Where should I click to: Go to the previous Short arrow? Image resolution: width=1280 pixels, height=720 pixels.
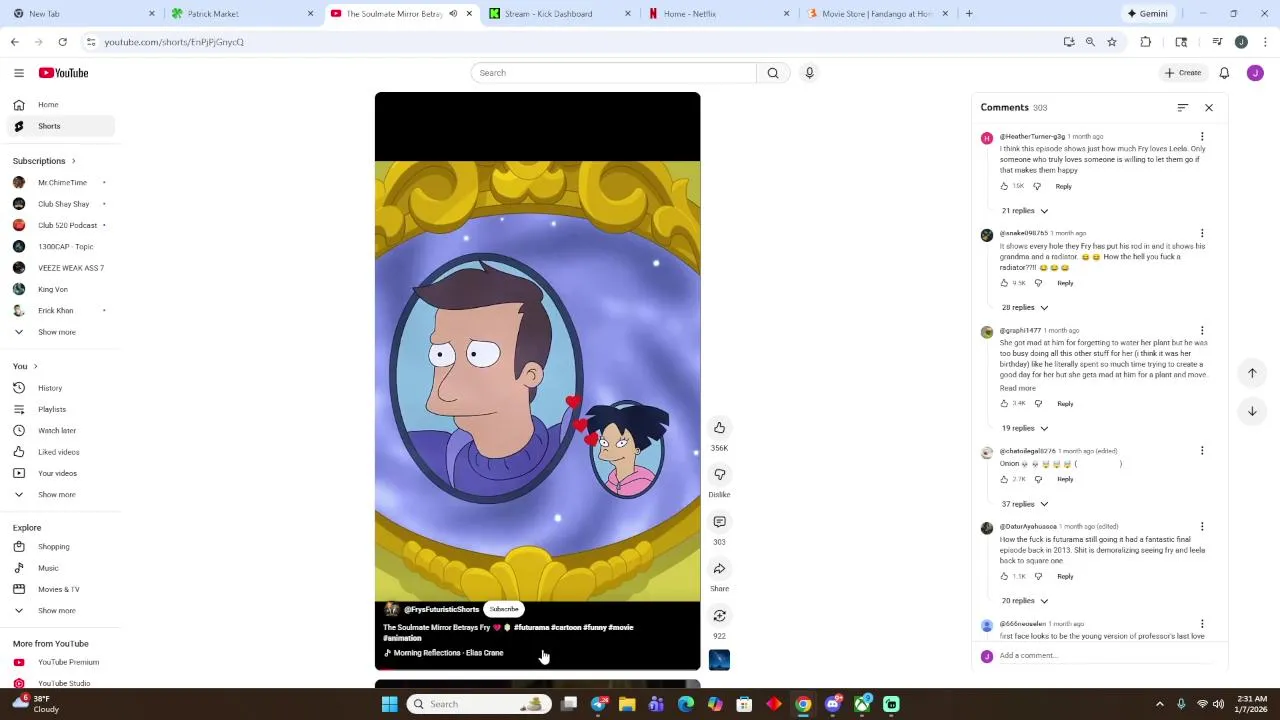tap(1252, 373)
